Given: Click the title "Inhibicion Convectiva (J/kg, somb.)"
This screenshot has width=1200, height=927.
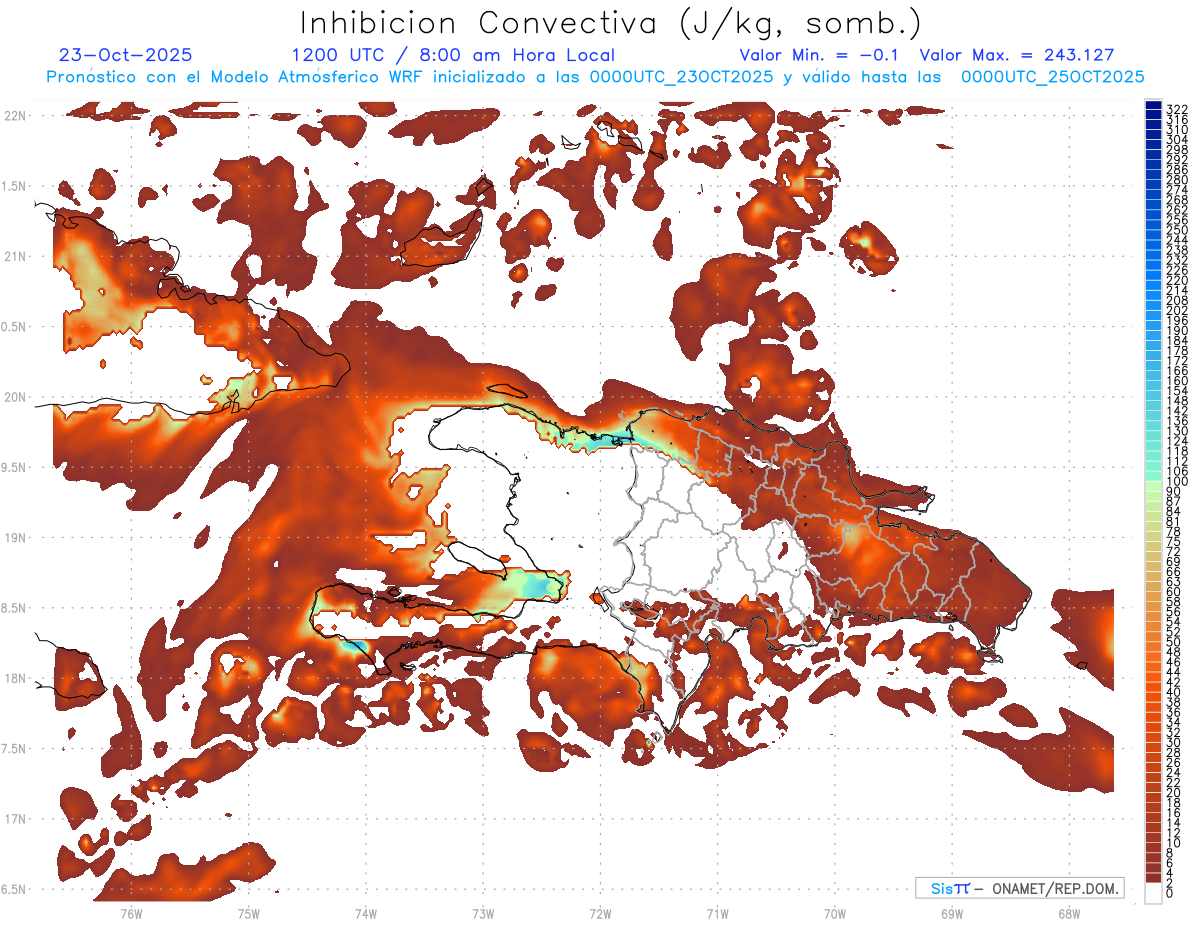Looking at the screenshot, I should (x=611, y=22).
